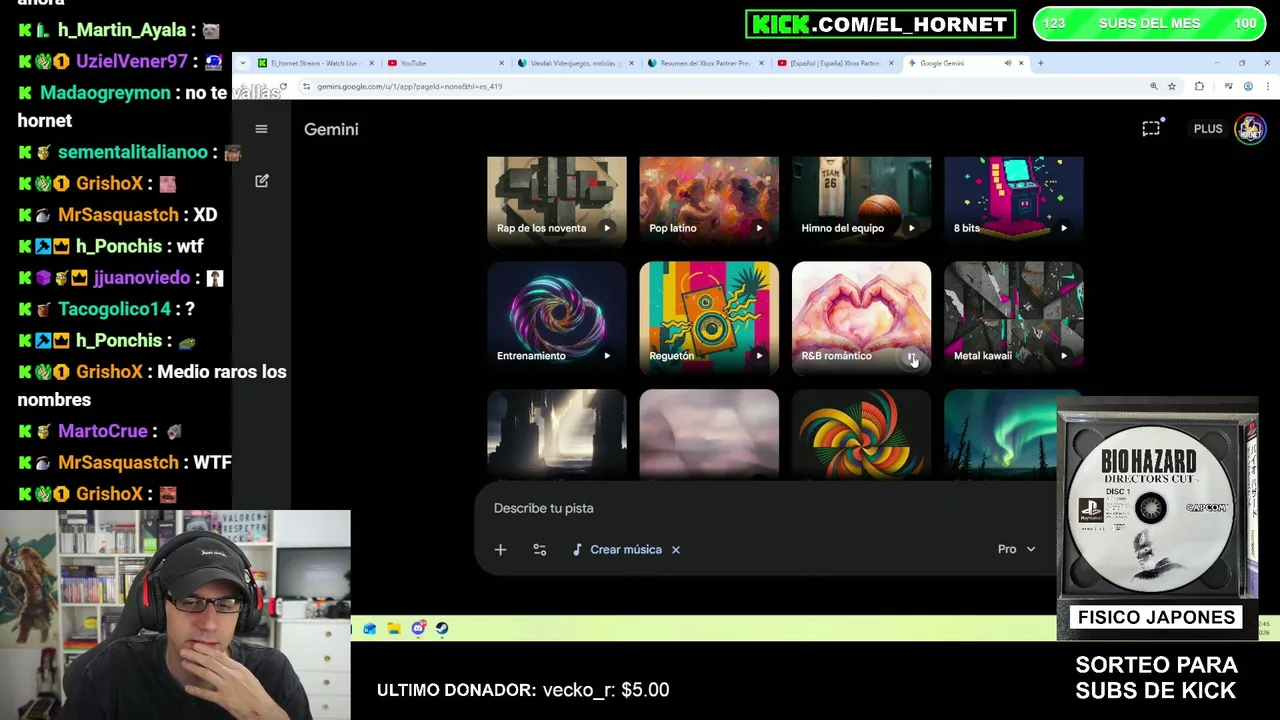This screenshot has height=720, width=1280.
Task: Open the Gemini main menu hamburger icon
Action: 261,129
